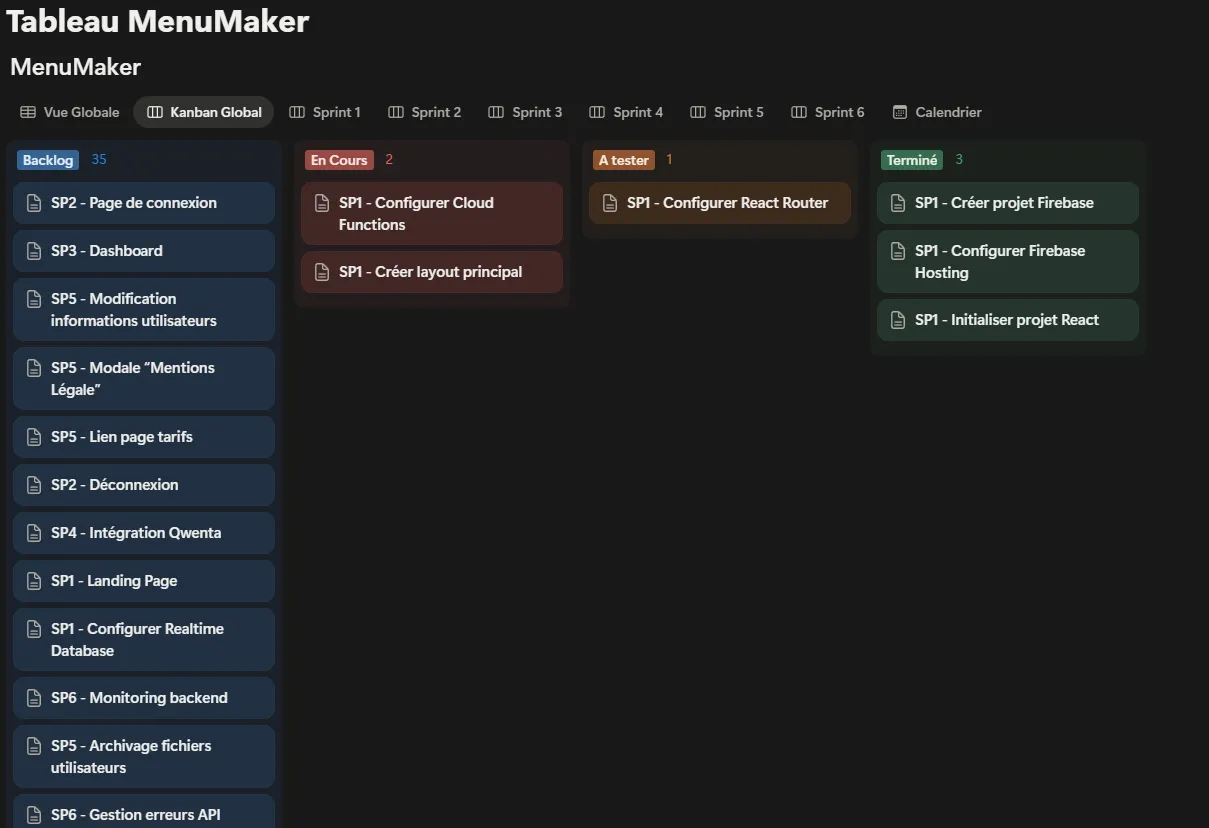The height and width of the screenshot is (828, 1209).
Task: Open the Calendrier view tab
Action: (x=937, y=112)
